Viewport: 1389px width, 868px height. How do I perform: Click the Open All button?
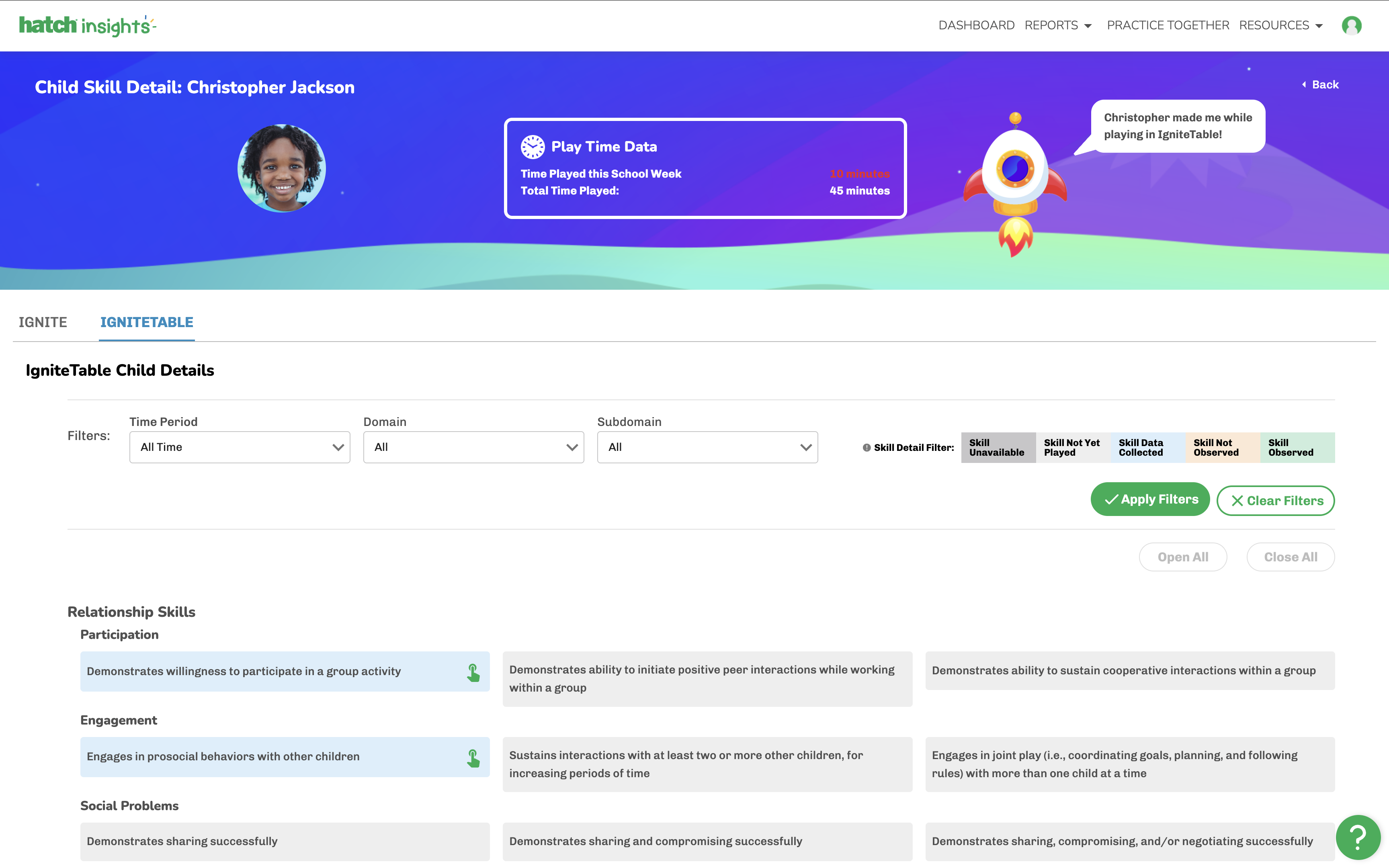1183,557
